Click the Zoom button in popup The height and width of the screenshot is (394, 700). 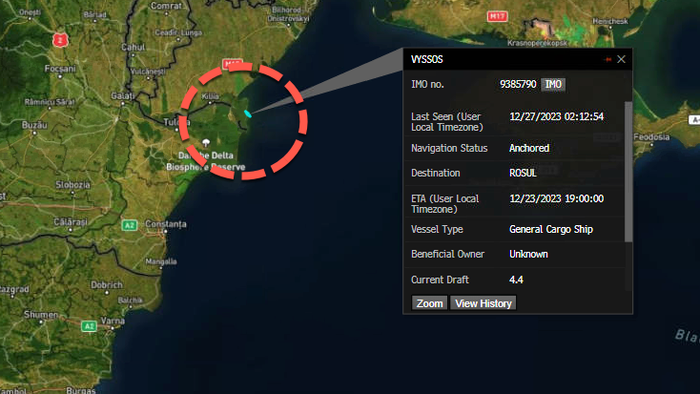(x=429, y=303)
